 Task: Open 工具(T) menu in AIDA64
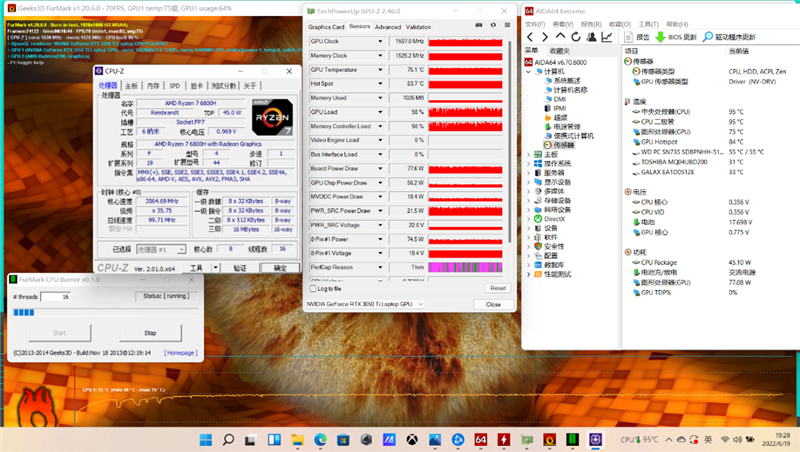(x=648, y=24)
